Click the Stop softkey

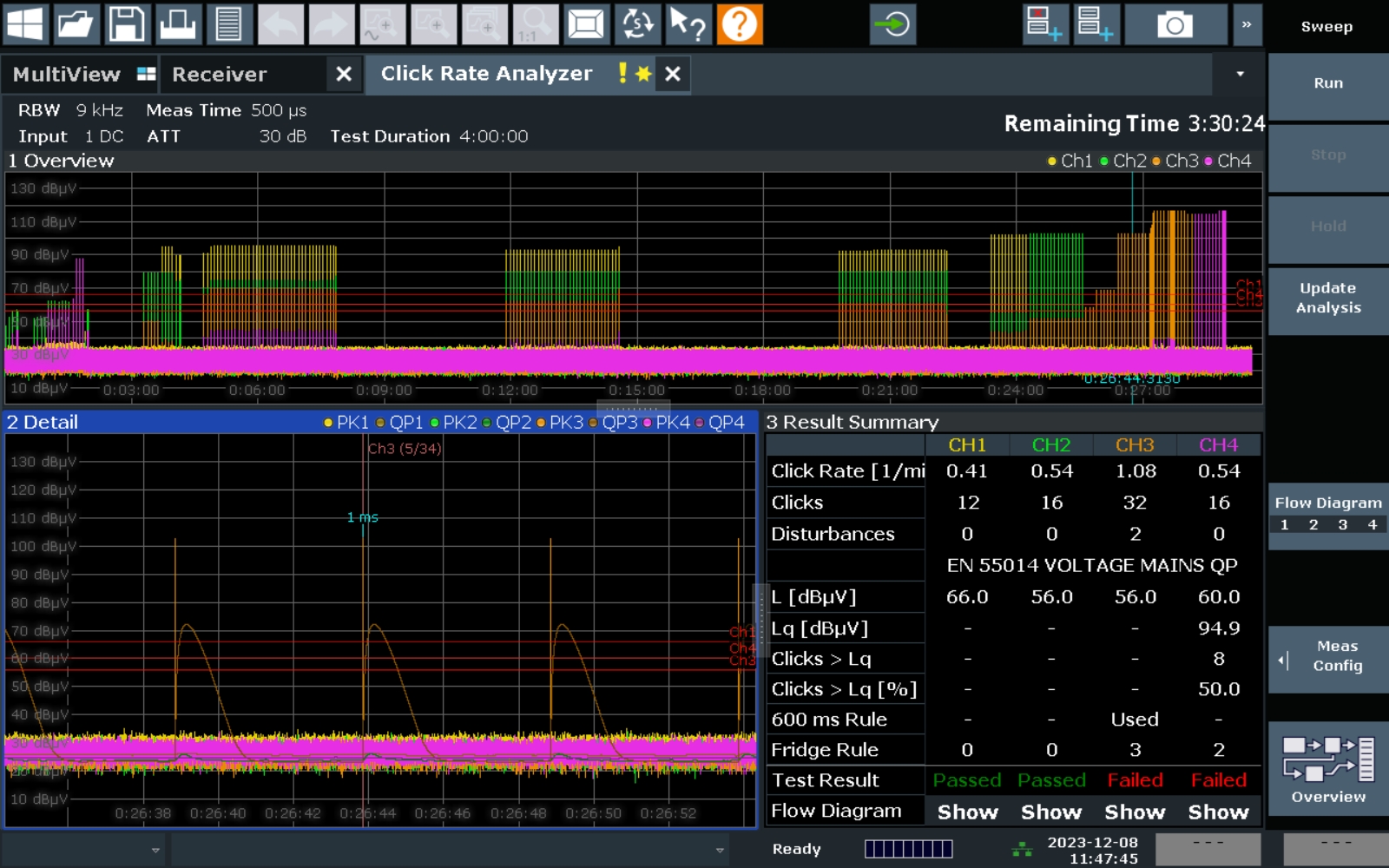coord(1328,155)
